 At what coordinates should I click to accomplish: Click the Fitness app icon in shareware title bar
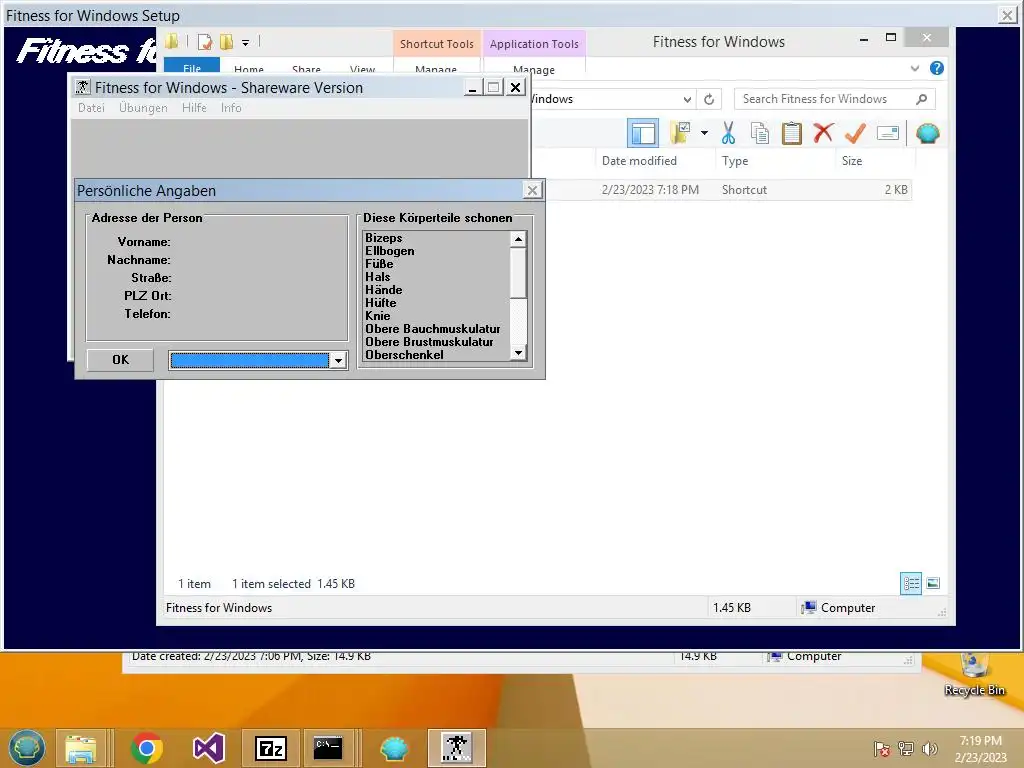[82, 87]
